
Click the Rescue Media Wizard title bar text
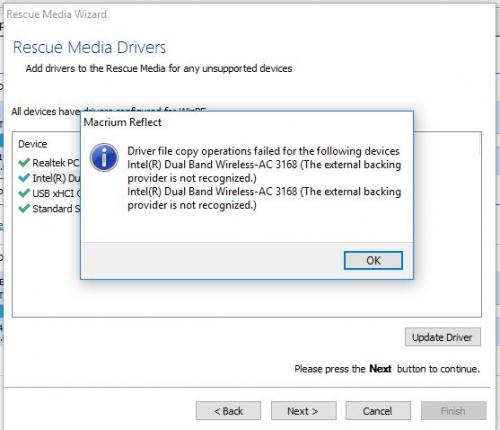[x=57, y=14]
